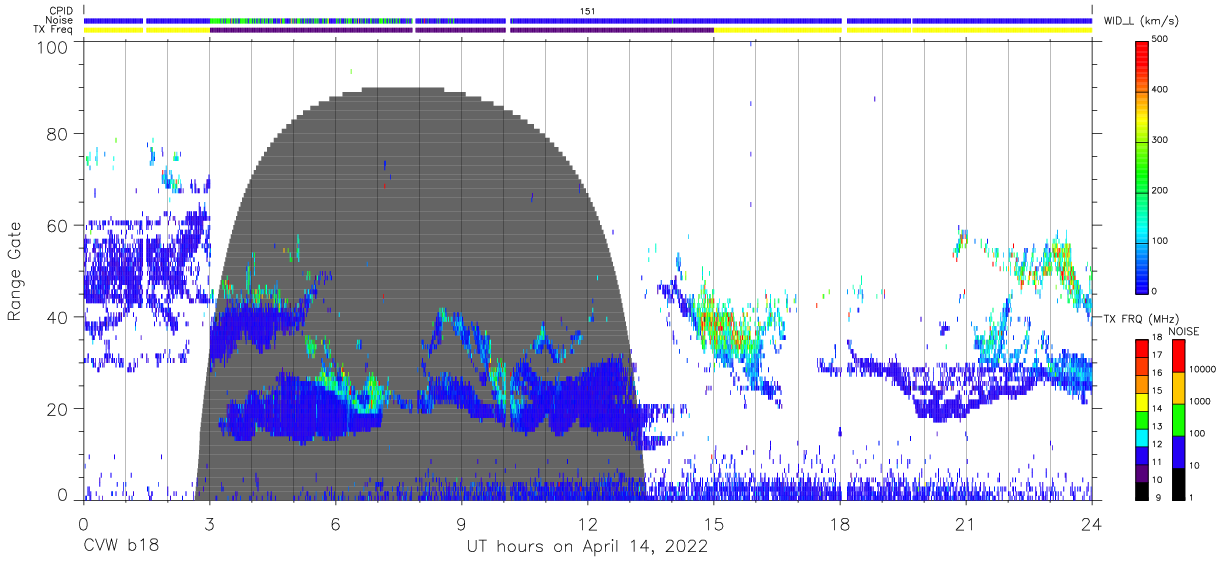Viewport: 1228px width, 567px height.
Task: Click the '10000' tick on the NOISE scale
Action: coord(1203,370)
